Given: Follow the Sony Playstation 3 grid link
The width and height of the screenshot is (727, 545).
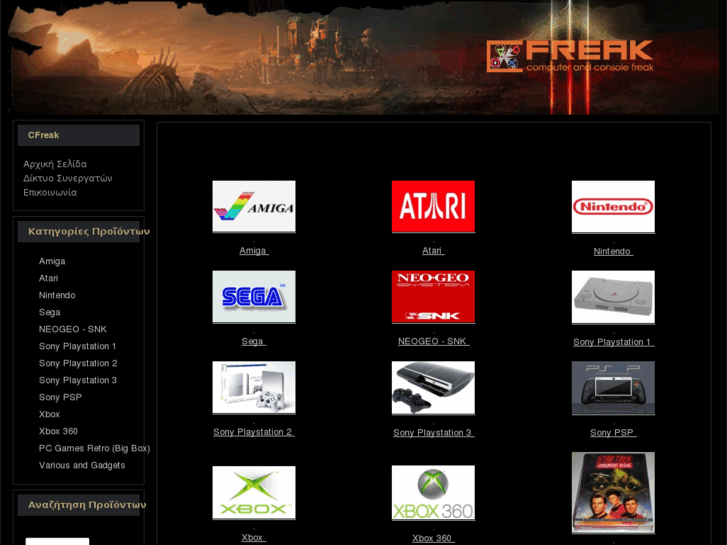Looking at the screenshot, I should tap(433, 433).
